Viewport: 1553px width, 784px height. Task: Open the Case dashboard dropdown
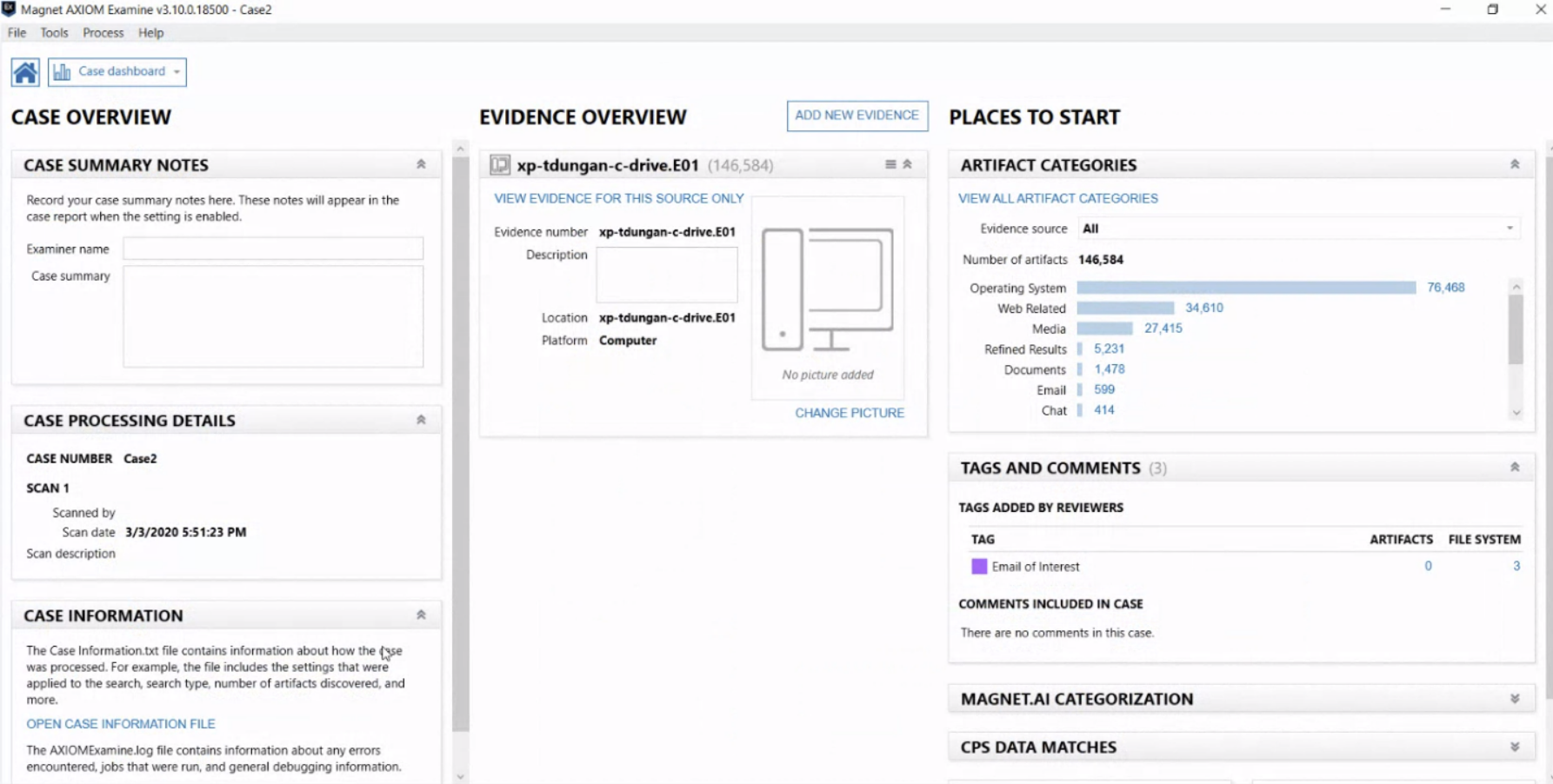[117, 72]
